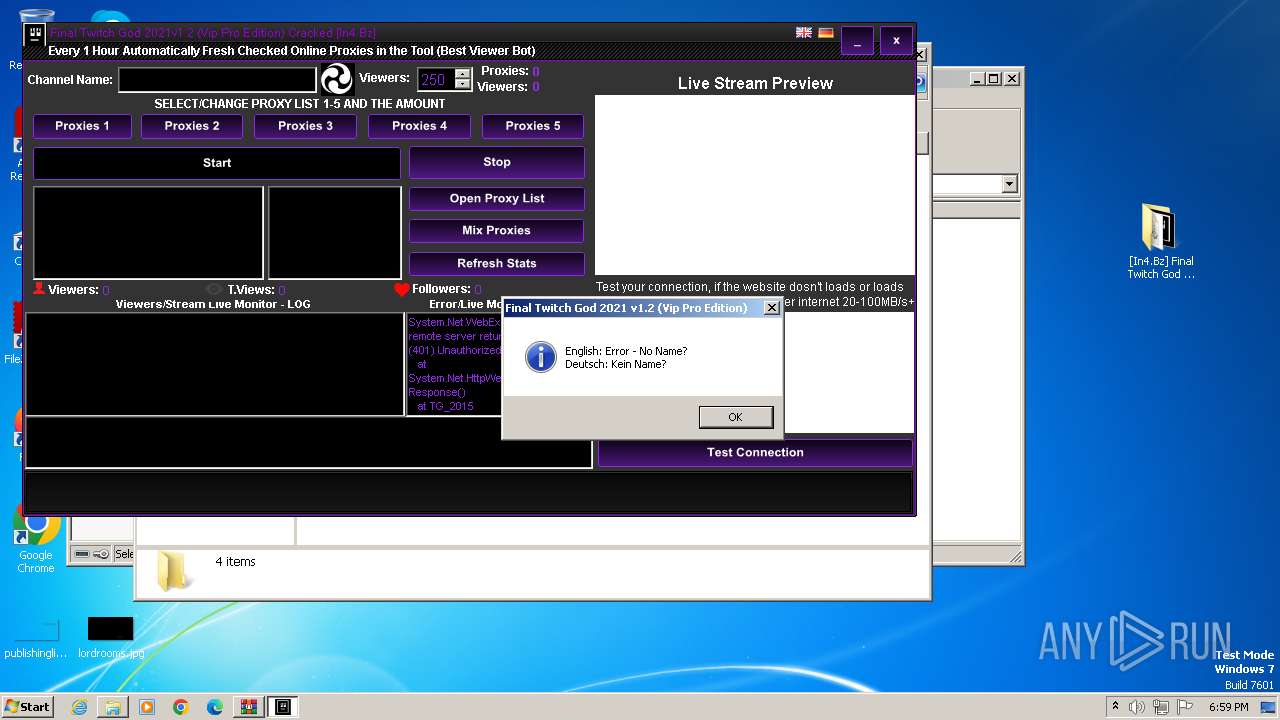The image size is (1280, 720).
Task: Select the Proxies 1 list
Action: (82, 126)
